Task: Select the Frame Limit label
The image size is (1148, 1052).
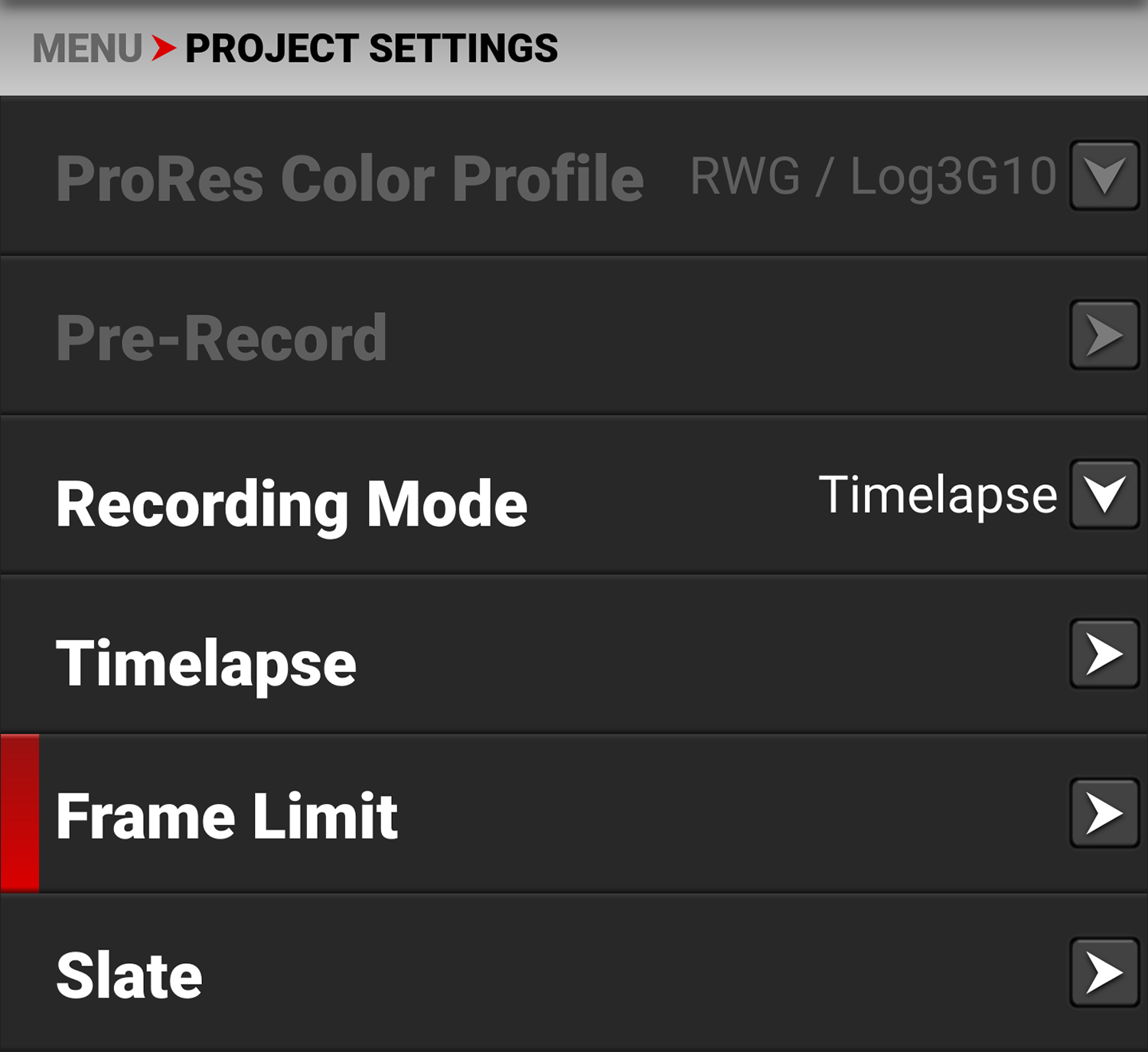Action: (227, 816)
